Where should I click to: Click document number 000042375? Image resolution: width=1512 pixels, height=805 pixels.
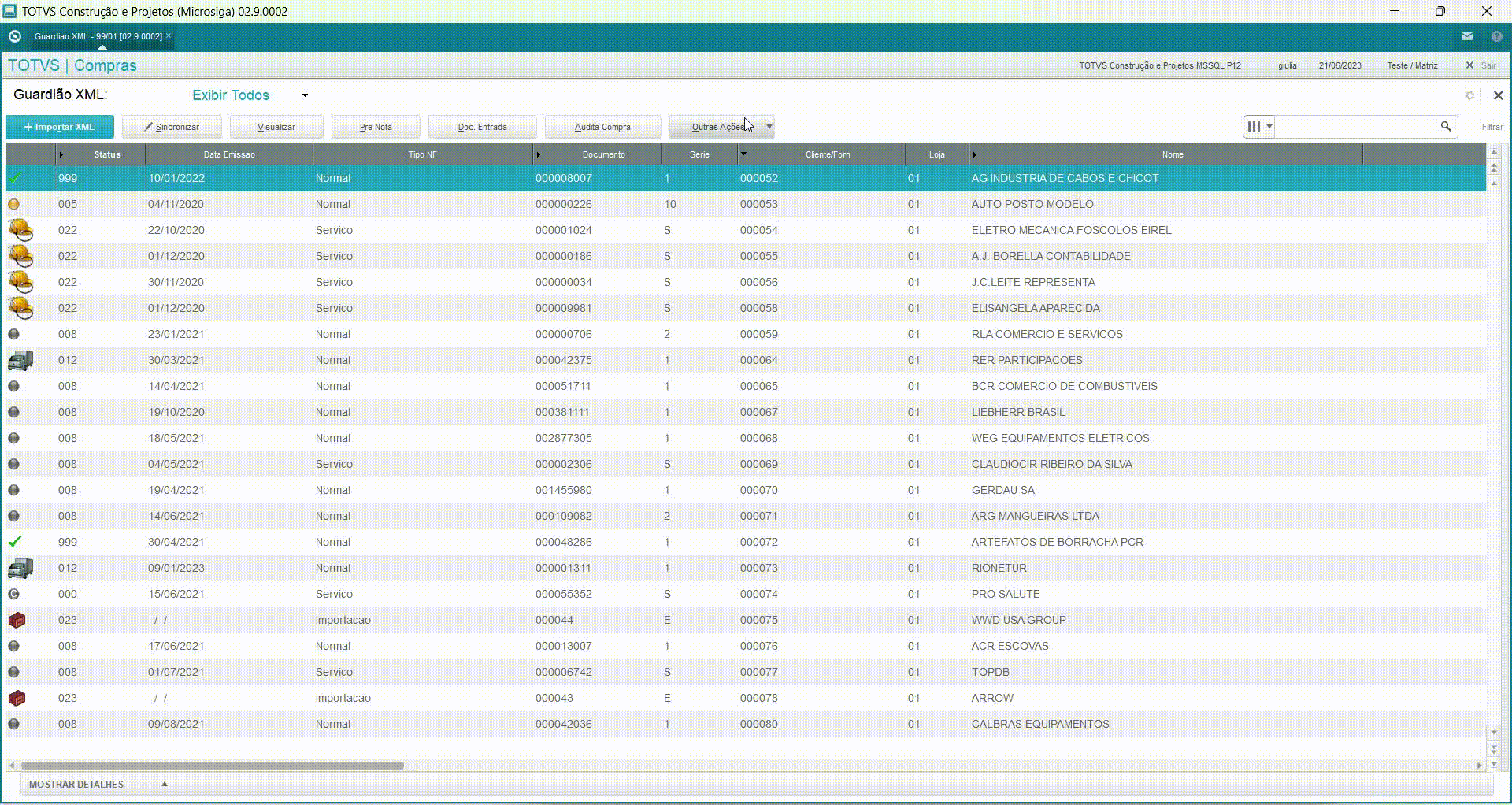[x=564, y=360]
